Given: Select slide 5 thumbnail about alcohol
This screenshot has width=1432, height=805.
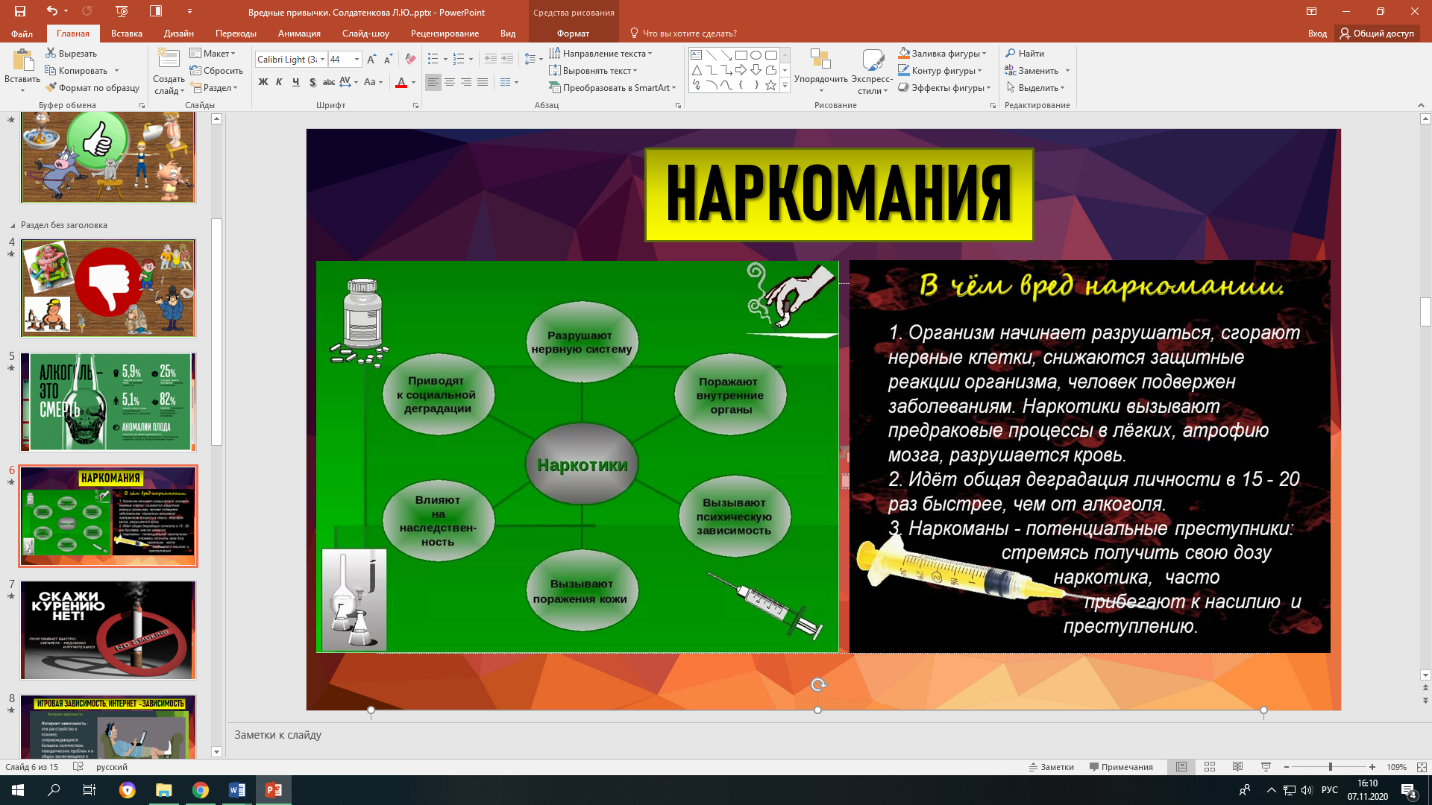Looking at the screenshot, I should pyautogui.click(x=108, y=401).
